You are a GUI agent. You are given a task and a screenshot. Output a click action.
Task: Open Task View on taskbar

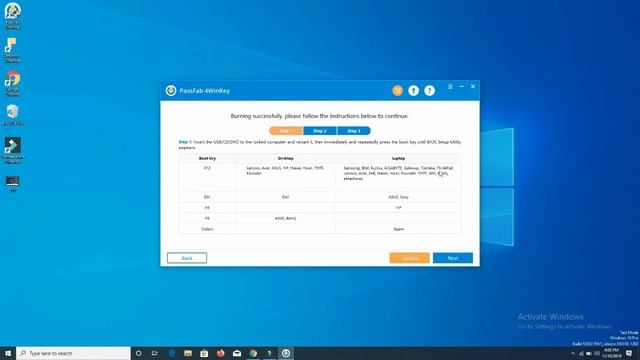pos(155,353)
